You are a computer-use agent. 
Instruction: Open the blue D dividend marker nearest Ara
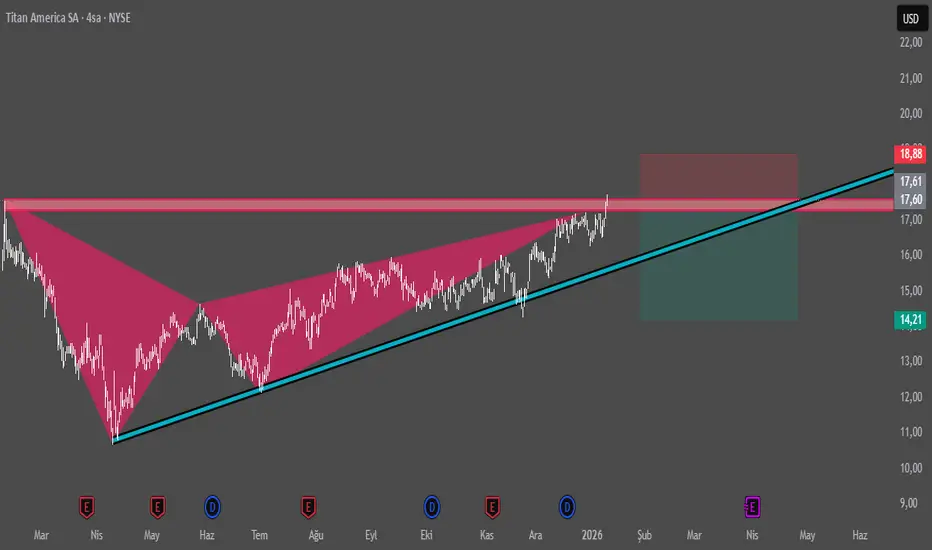pos(567,507)
